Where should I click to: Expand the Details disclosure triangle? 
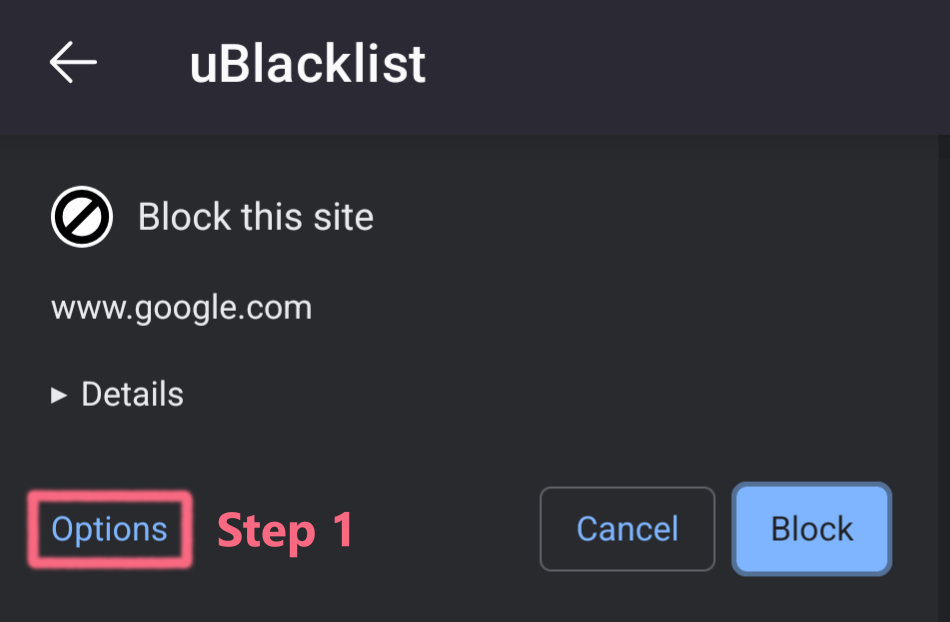pos(59,395)
